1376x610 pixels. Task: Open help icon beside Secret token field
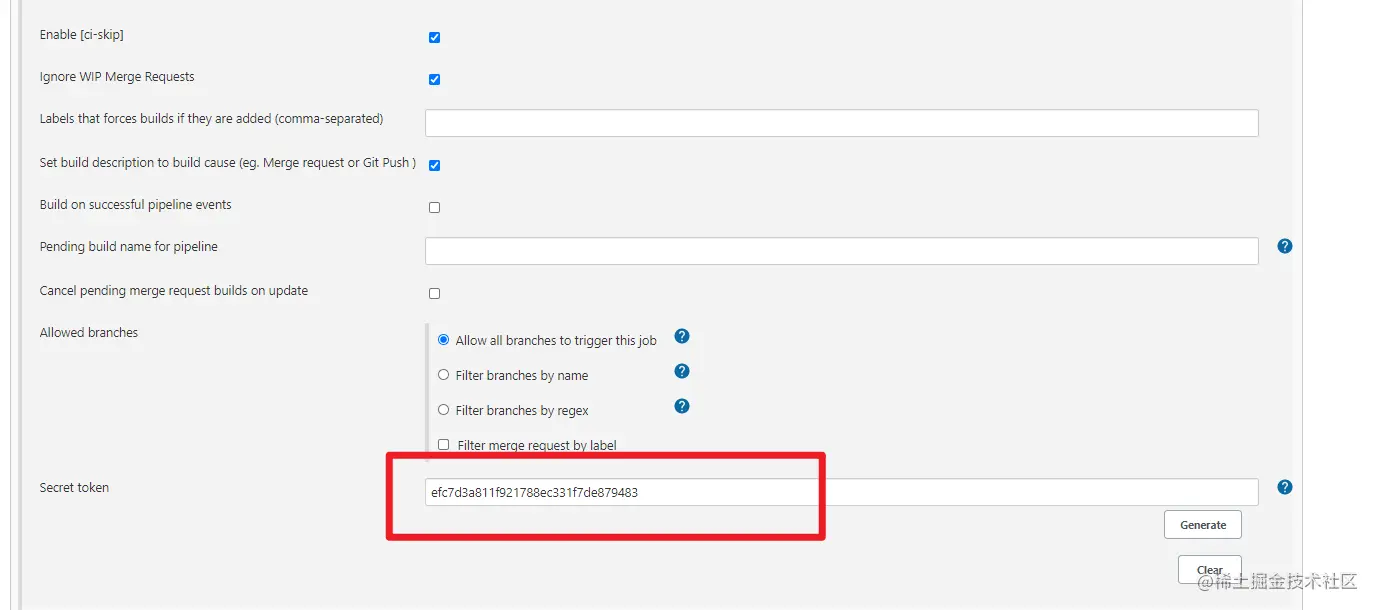point(1285,487)
